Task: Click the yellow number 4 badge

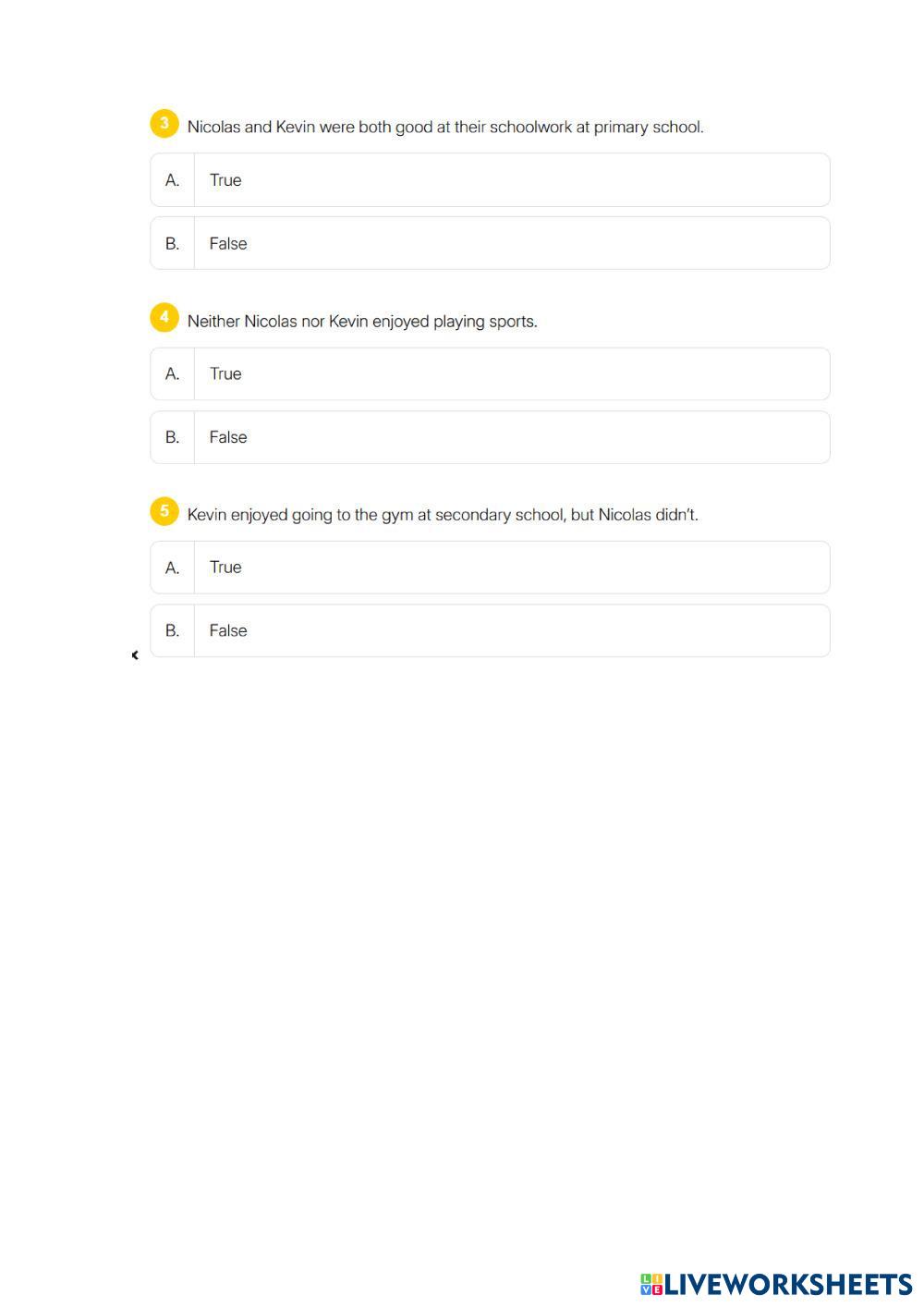Action: [164, 317]
